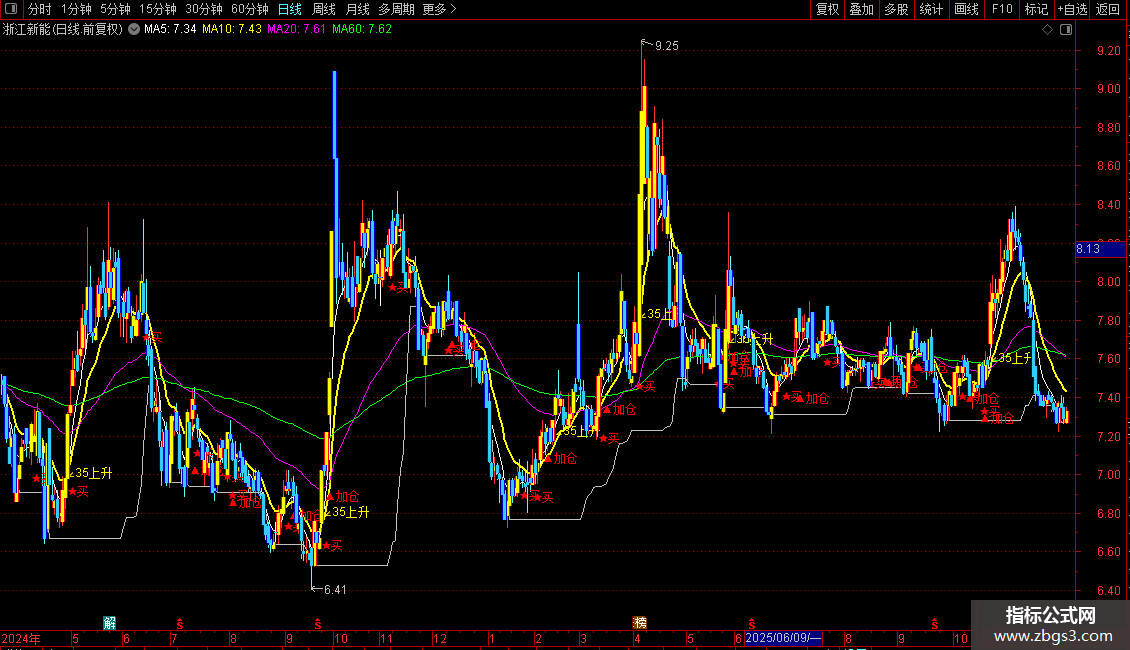Screen dimensions: 1130x650
Task: Click the MA60: 7.62 indicator value
Action: point(362,29)
